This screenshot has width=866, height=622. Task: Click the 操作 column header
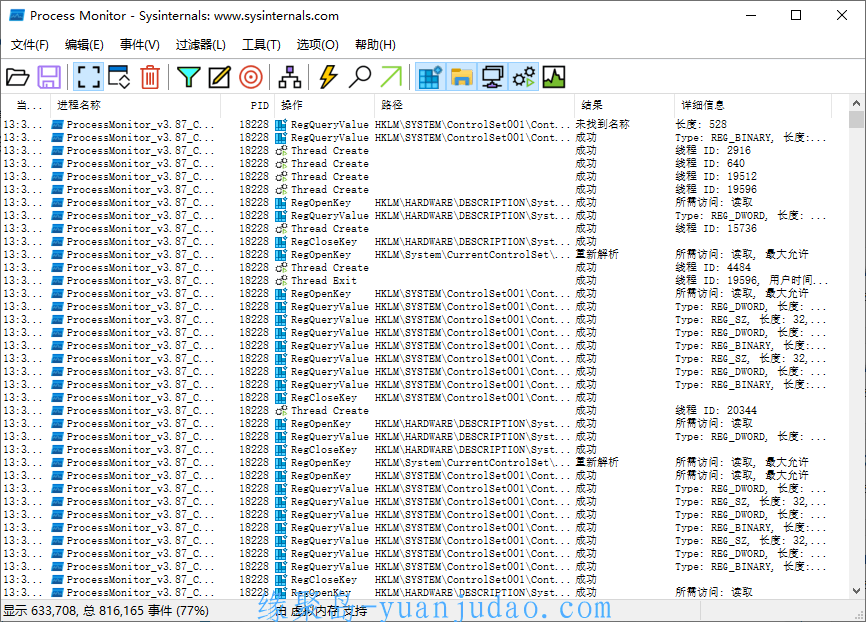click(324, 105)
